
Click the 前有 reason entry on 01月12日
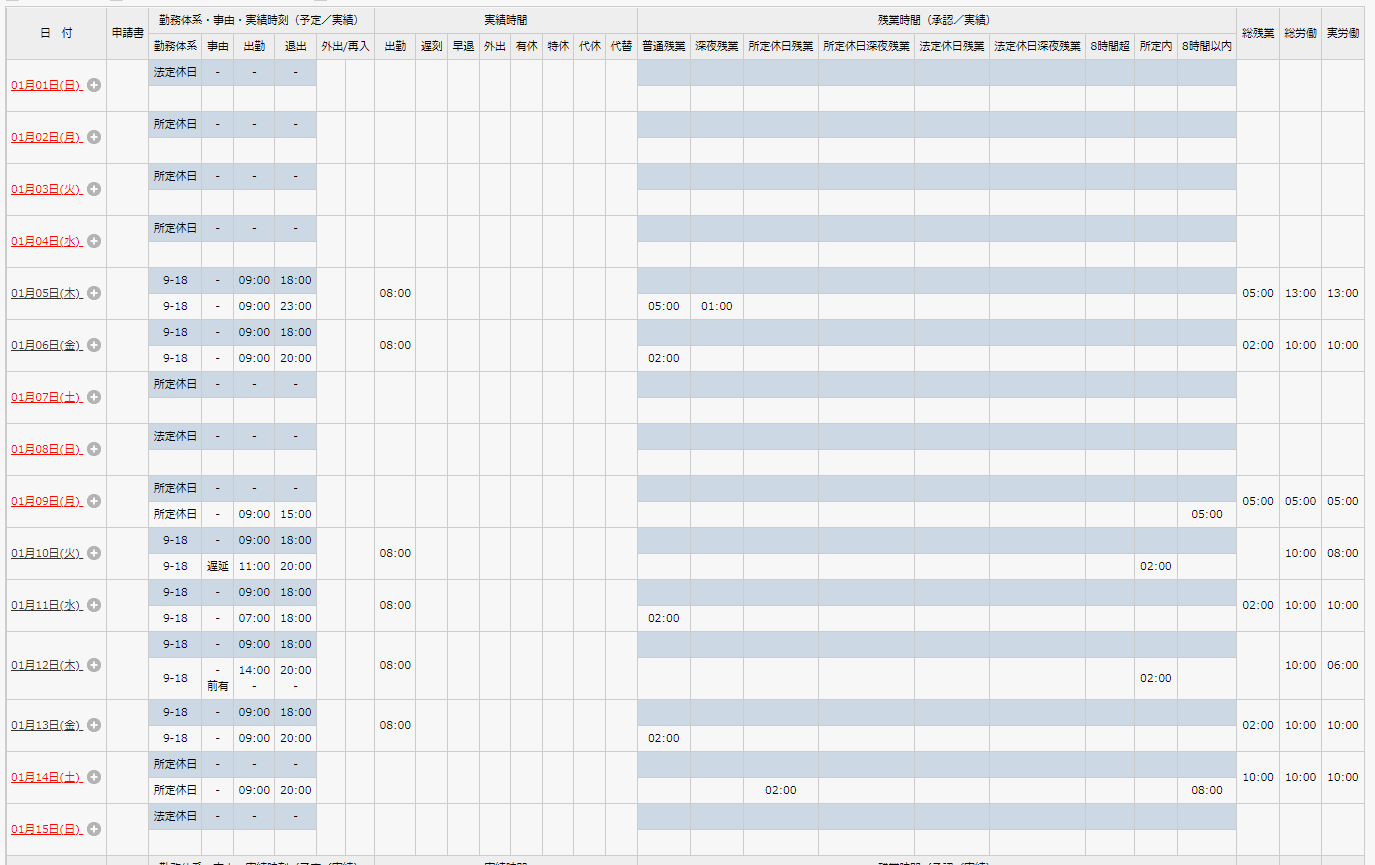pyautogui.click(x=217, y=686)
